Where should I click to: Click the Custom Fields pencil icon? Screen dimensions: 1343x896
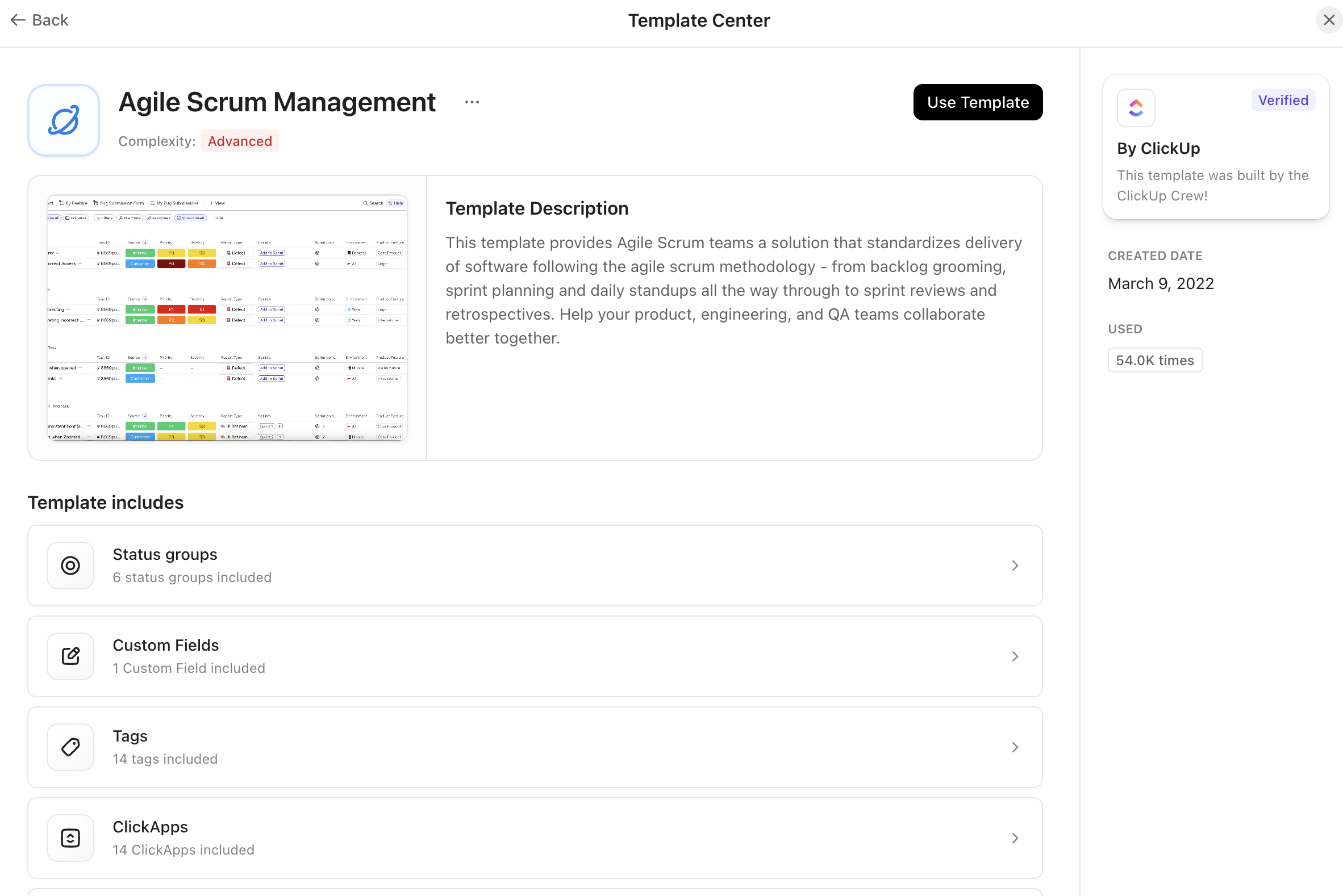click(70, 656)
